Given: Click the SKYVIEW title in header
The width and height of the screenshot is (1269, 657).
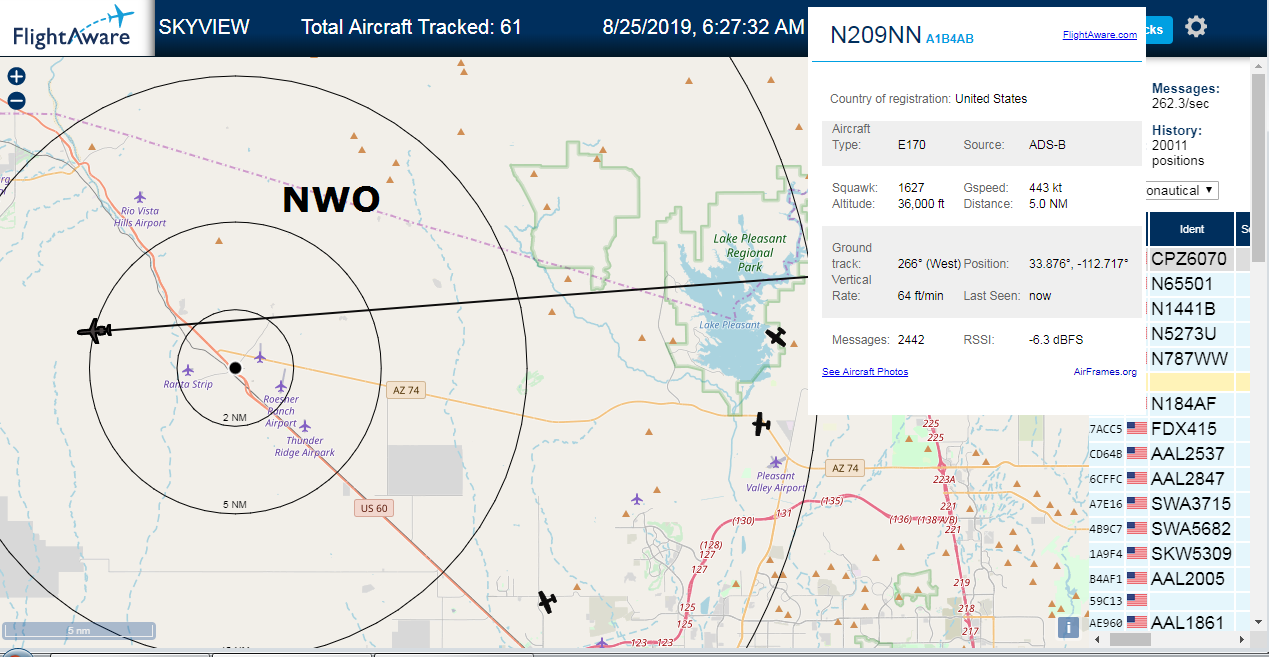Looking at the screenshot, I should pyautogui.click(x=204, y=27).
